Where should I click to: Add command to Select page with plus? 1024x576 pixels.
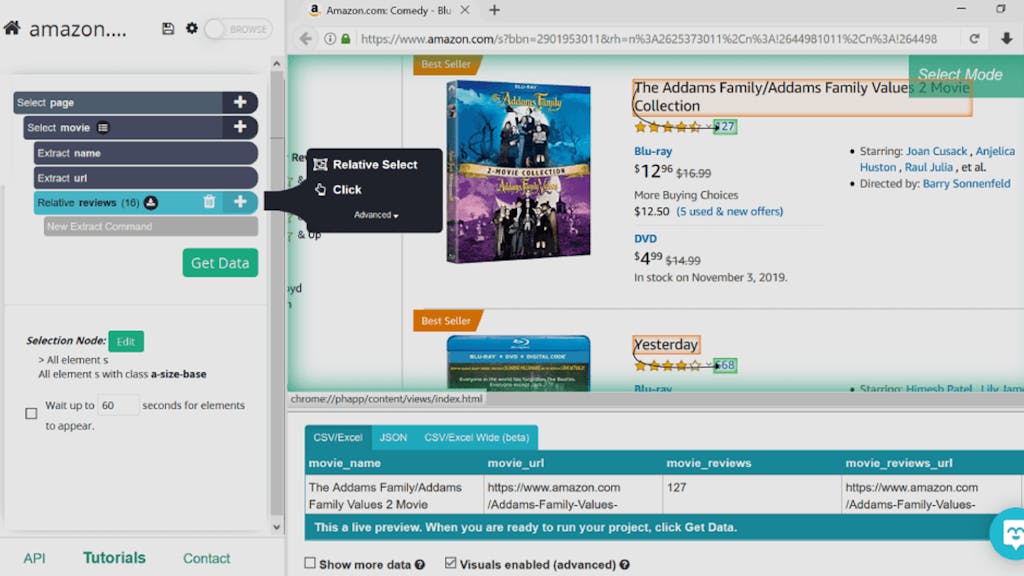tap(240, 103)
